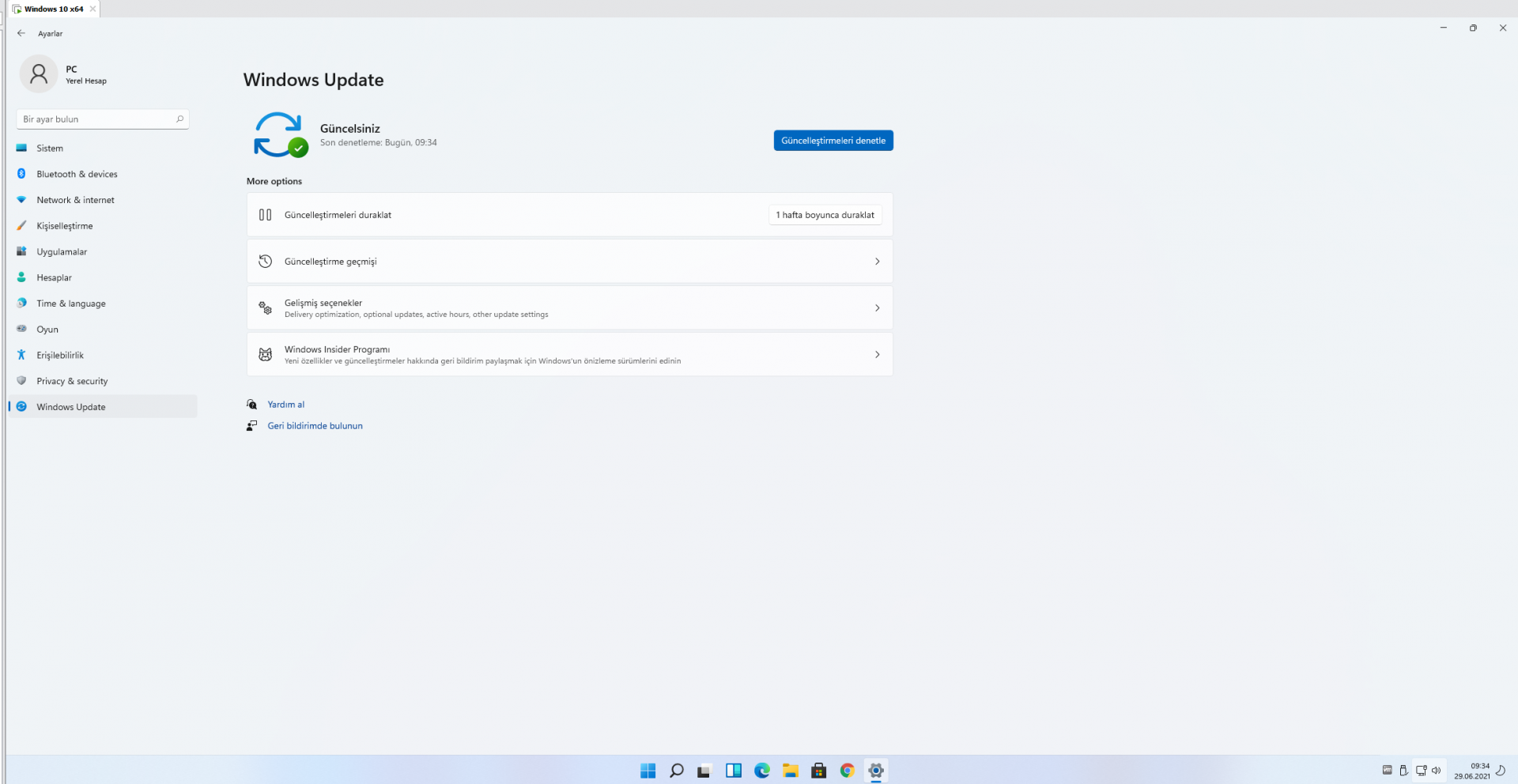
Task: Open the network tray icon
Action: click(x=1421, y=771)
